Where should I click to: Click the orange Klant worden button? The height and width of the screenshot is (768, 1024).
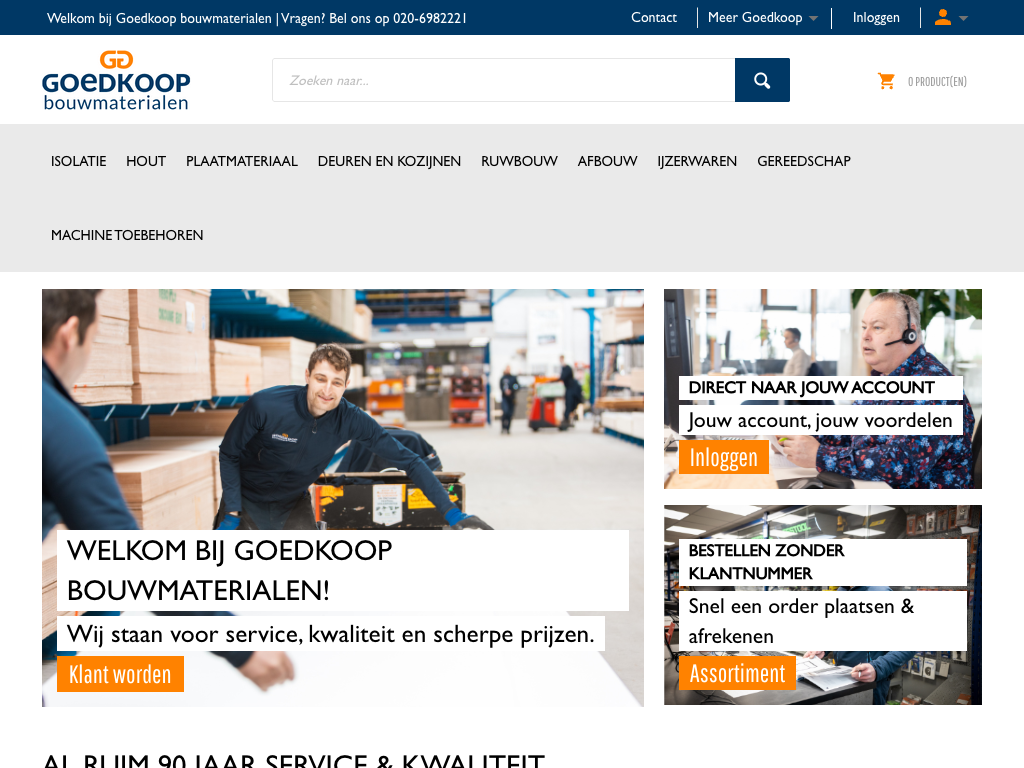(120, 674)
